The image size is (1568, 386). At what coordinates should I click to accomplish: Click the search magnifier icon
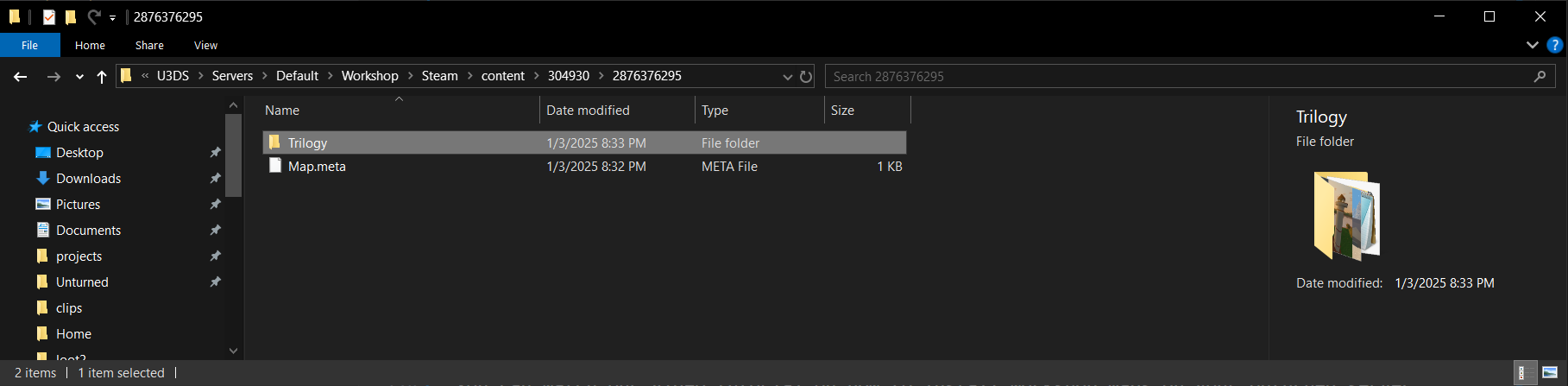[1540, 77]
